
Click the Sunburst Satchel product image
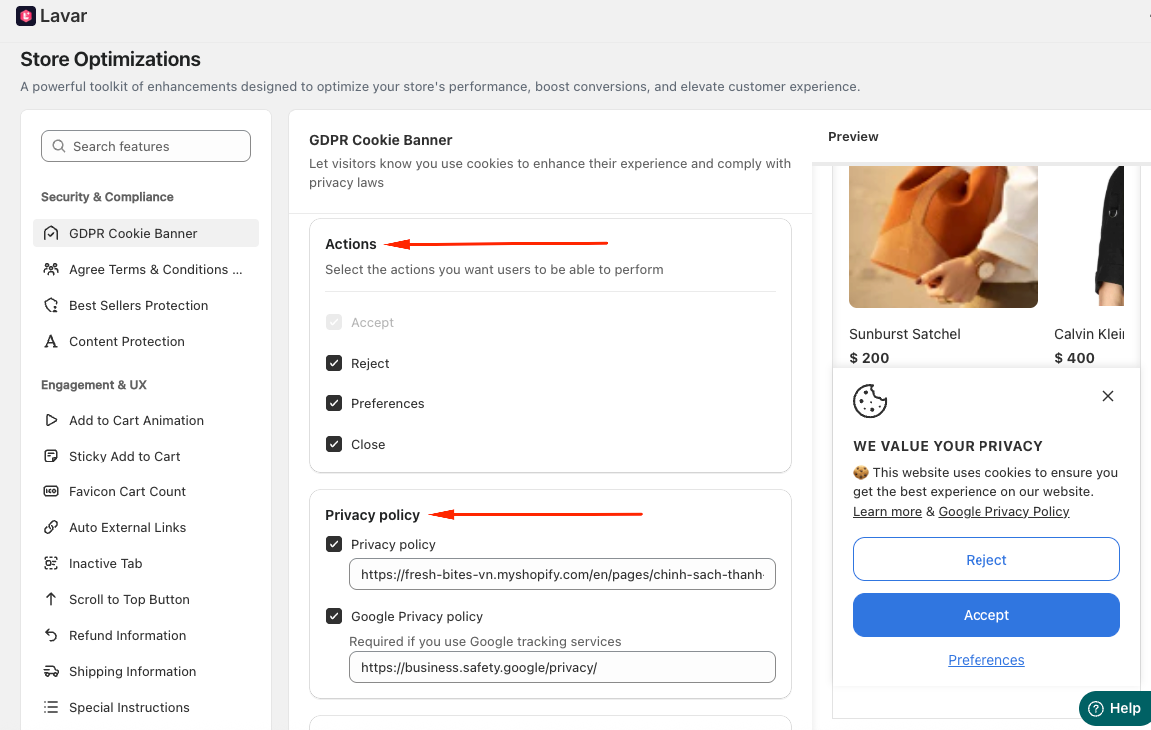tap(943, 236)
